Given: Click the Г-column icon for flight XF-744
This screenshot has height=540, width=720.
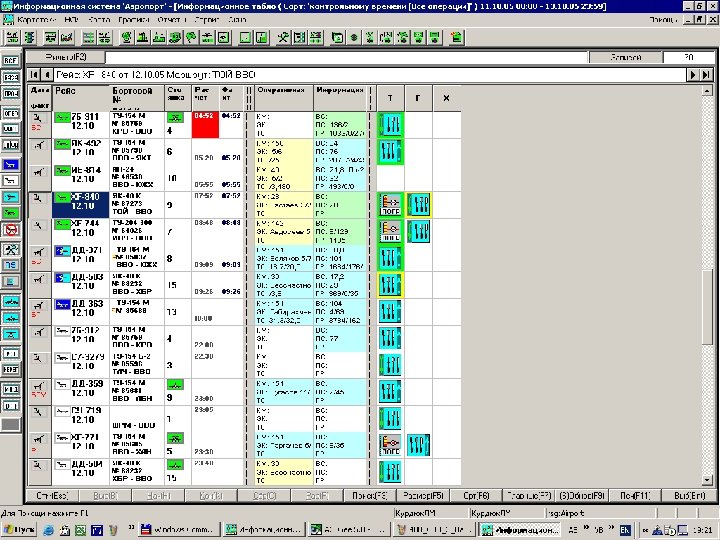Looking at the screenshot, I should click(418, 231).
